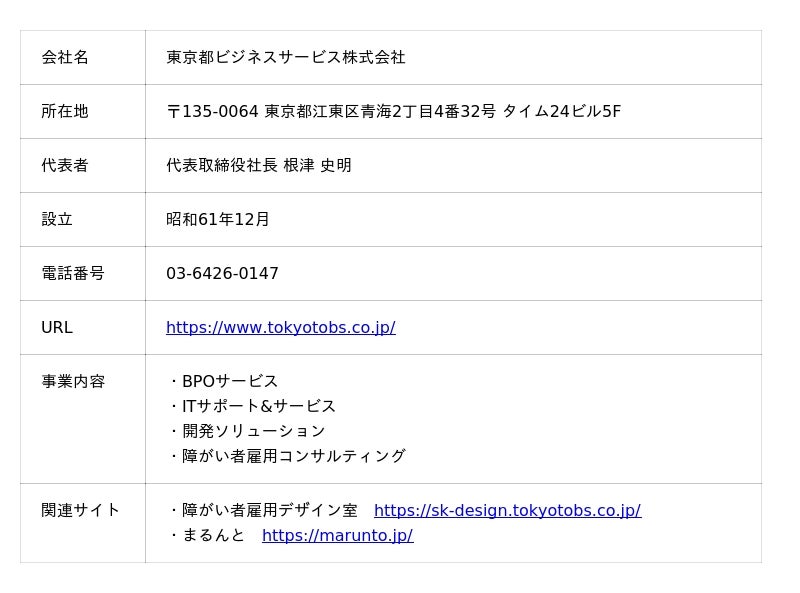
Task: Click the 電話番号 row label
Action: (73, 274)
